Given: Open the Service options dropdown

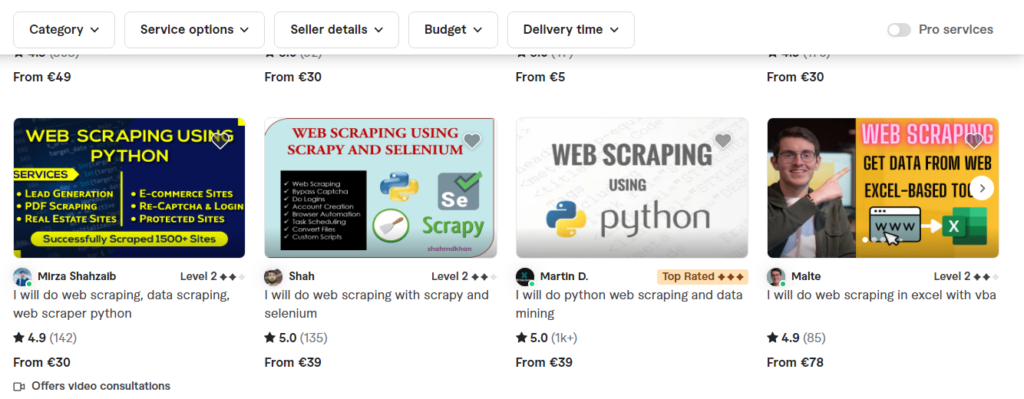Looking at the screenshot, I should point(195,30).
